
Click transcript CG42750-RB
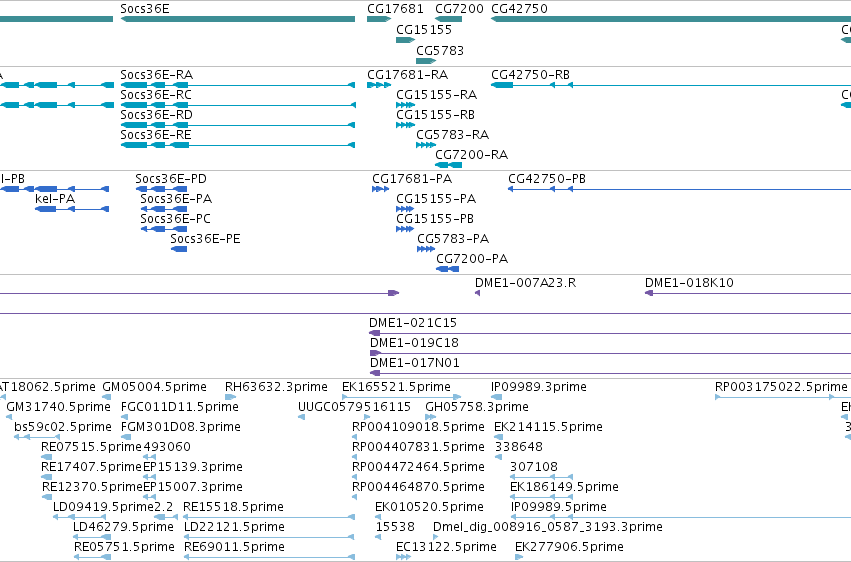531,75
